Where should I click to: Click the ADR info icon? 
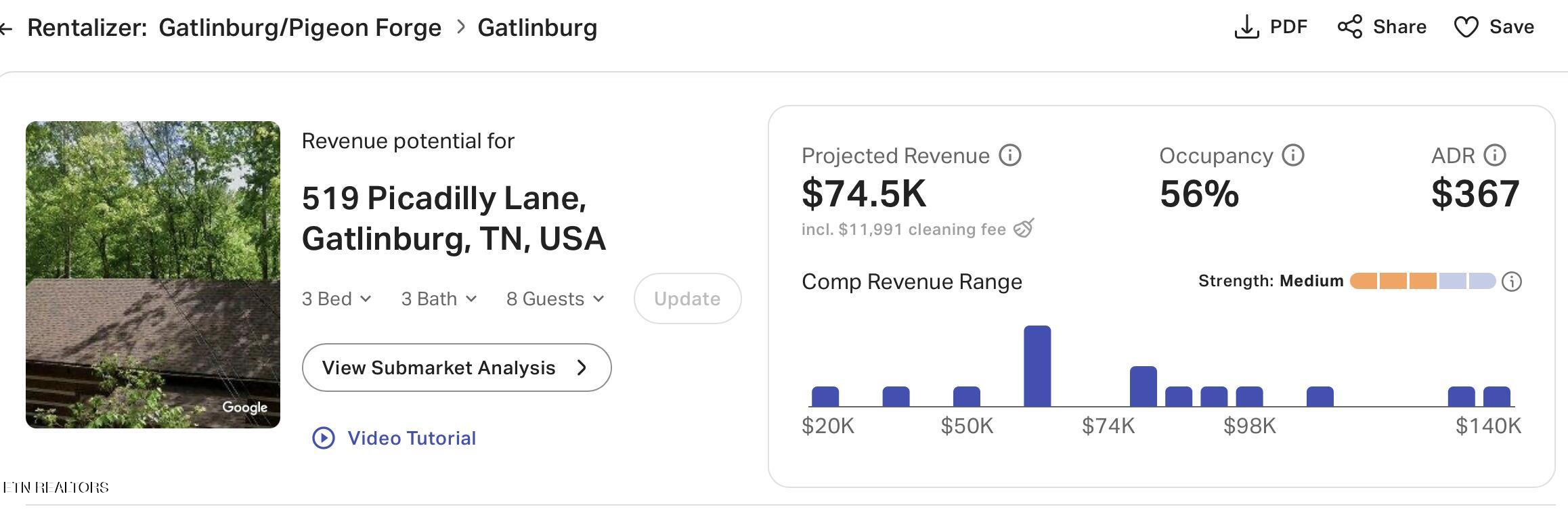point(1494,155)
